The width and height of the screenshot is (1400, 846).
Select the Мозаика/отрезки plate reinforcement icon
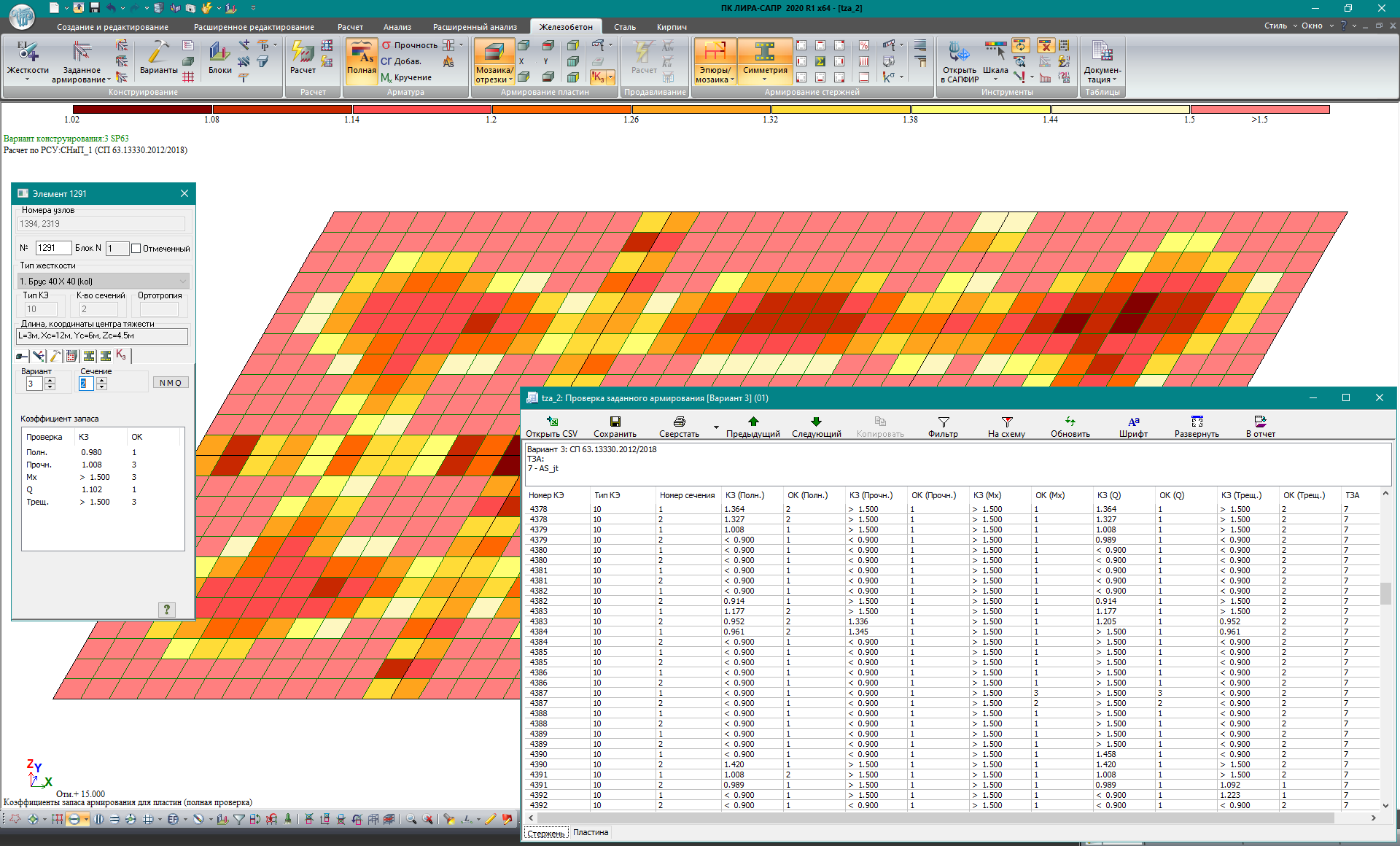point(494,54)
